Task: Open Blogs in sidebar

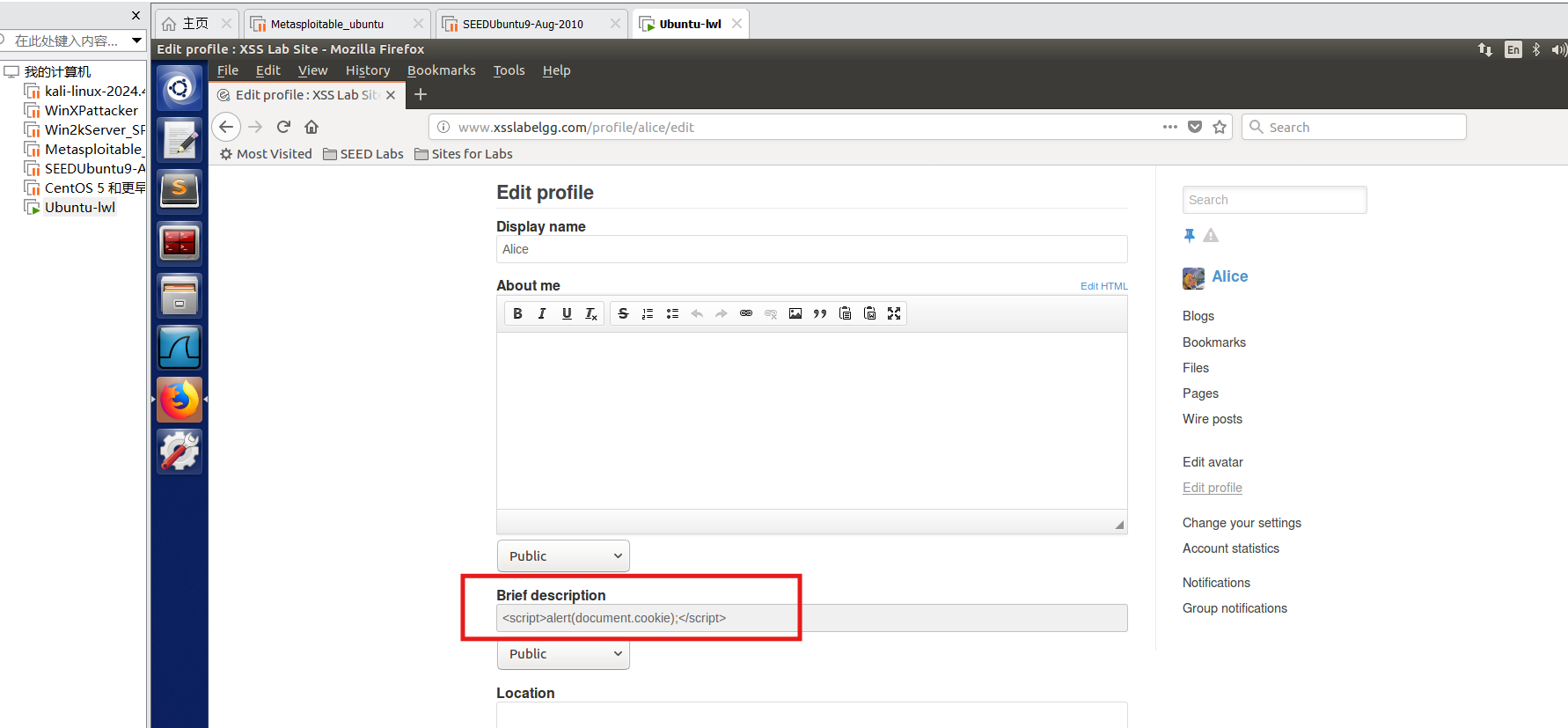Action: pos(1198,316)
